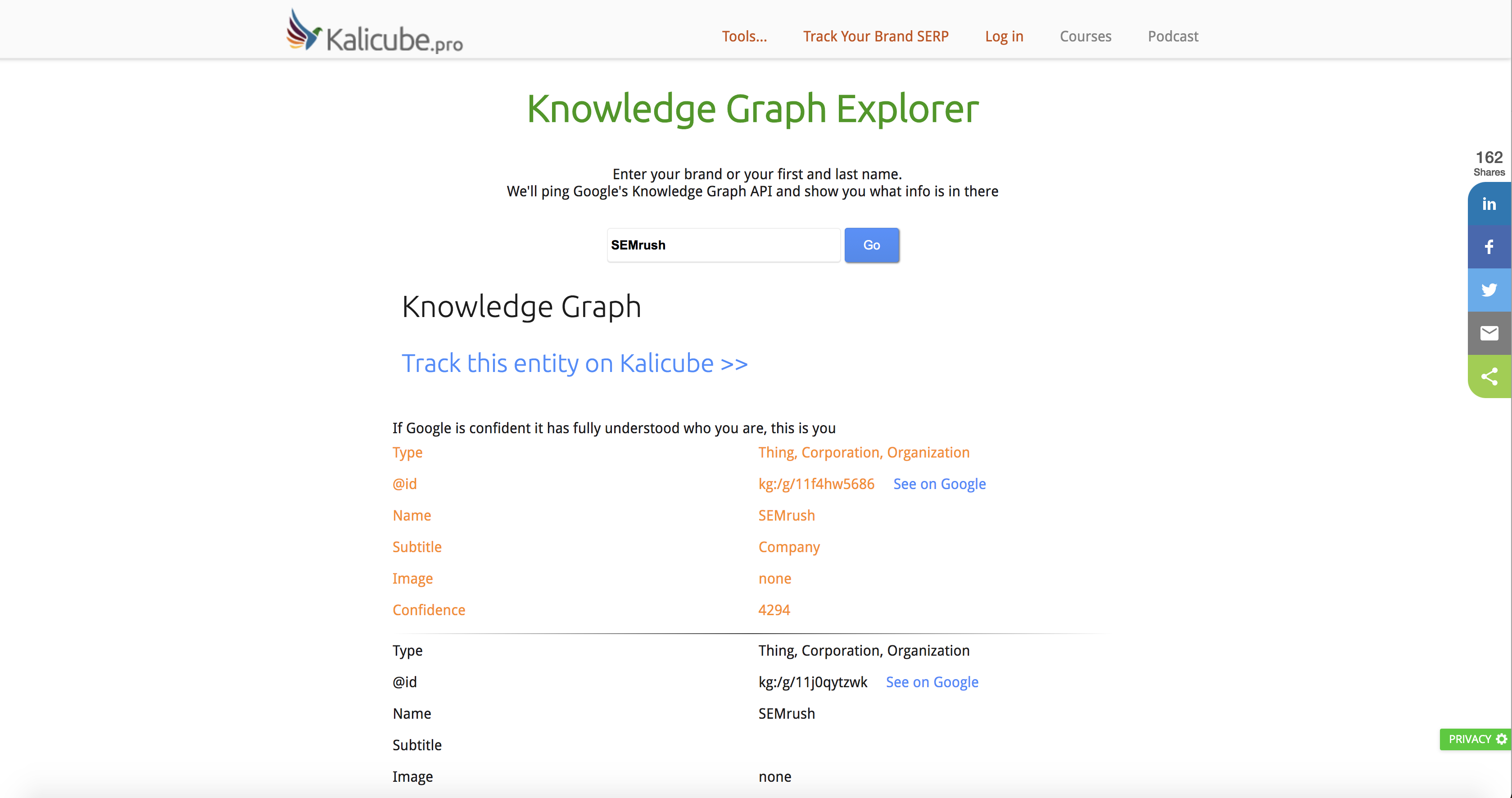Click the orange Image value none
Image resolution: width=1512 pixels, height=798 pixels.
point(774,579)
